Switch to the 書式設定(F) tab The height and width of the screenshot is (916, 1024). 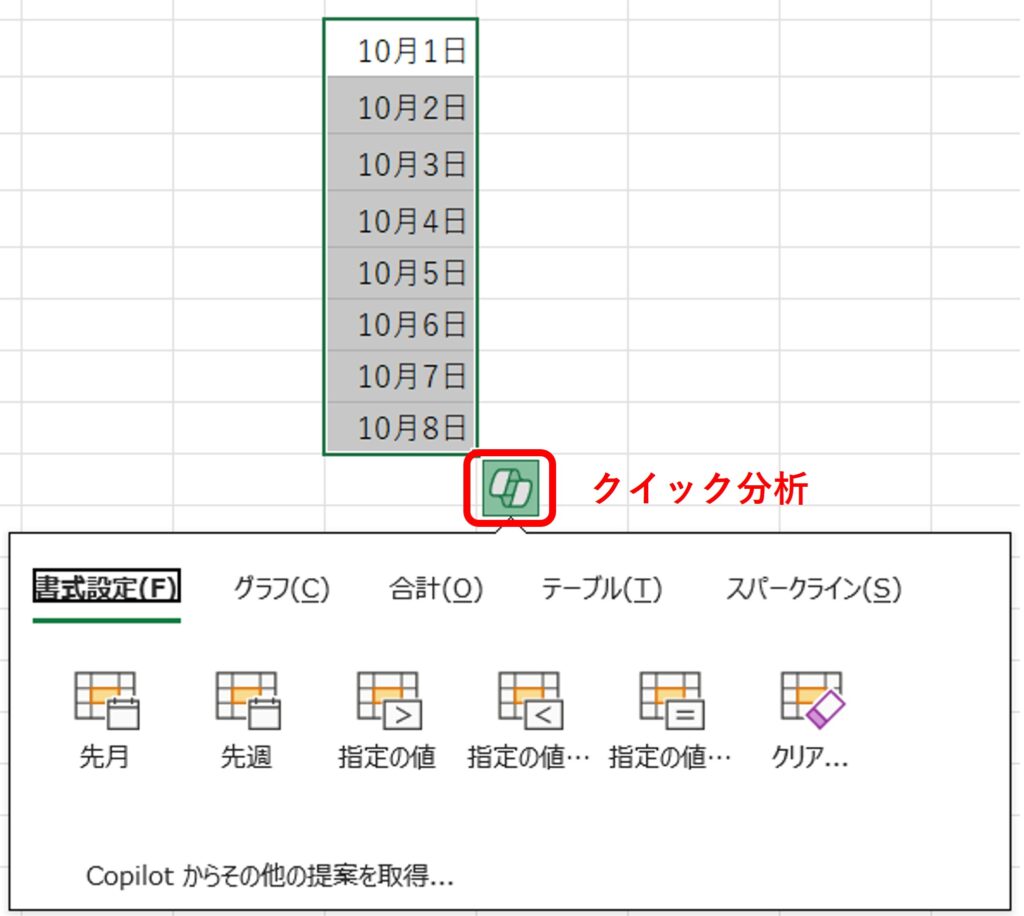(x=106, y=589)
